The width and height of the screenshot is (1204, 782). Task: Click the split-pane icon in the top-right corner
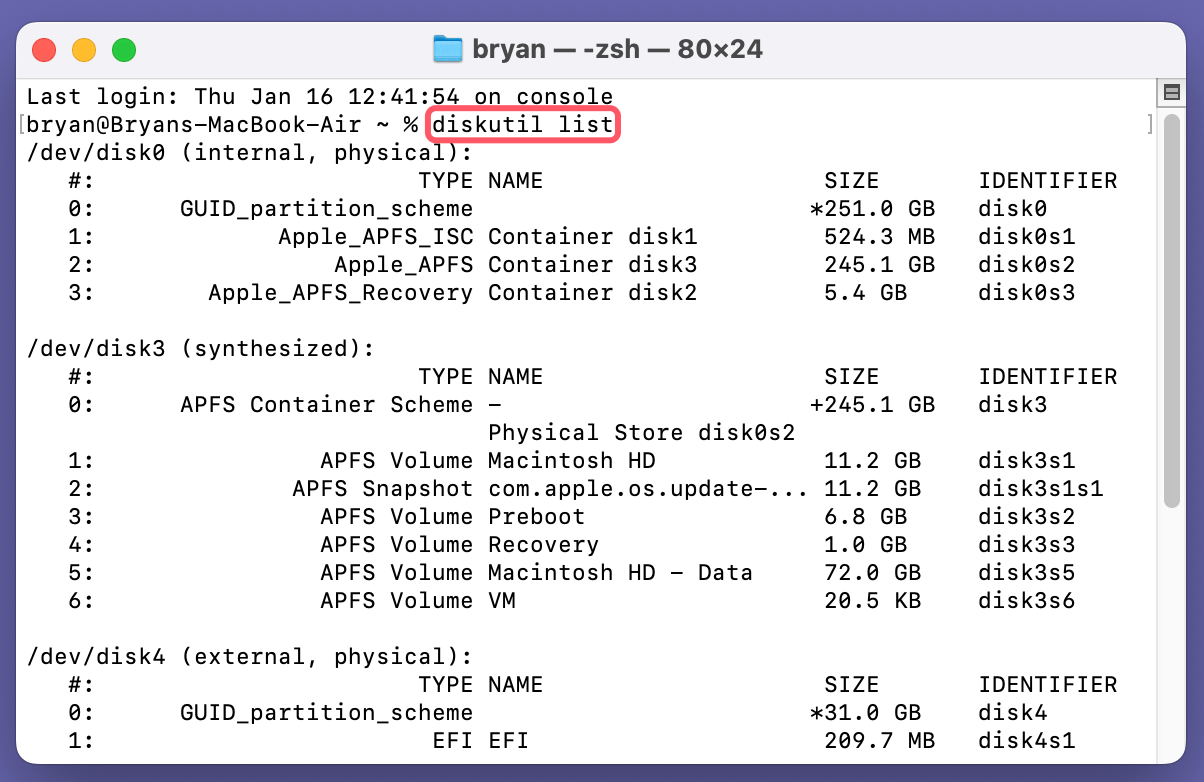(1170, 92)
